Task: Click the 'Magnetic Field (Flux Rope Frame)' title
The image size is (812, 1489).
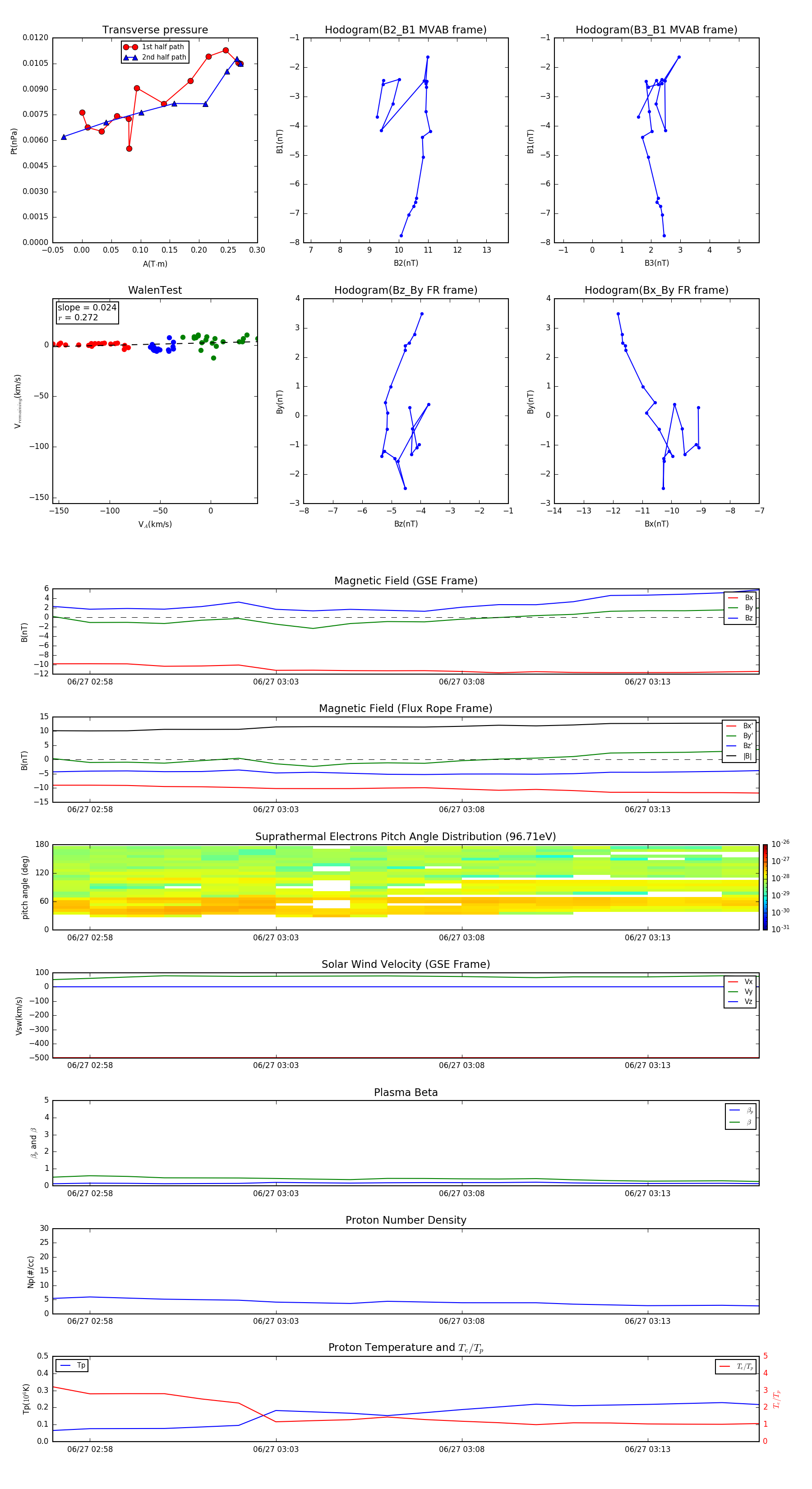Action: [406, 709]
